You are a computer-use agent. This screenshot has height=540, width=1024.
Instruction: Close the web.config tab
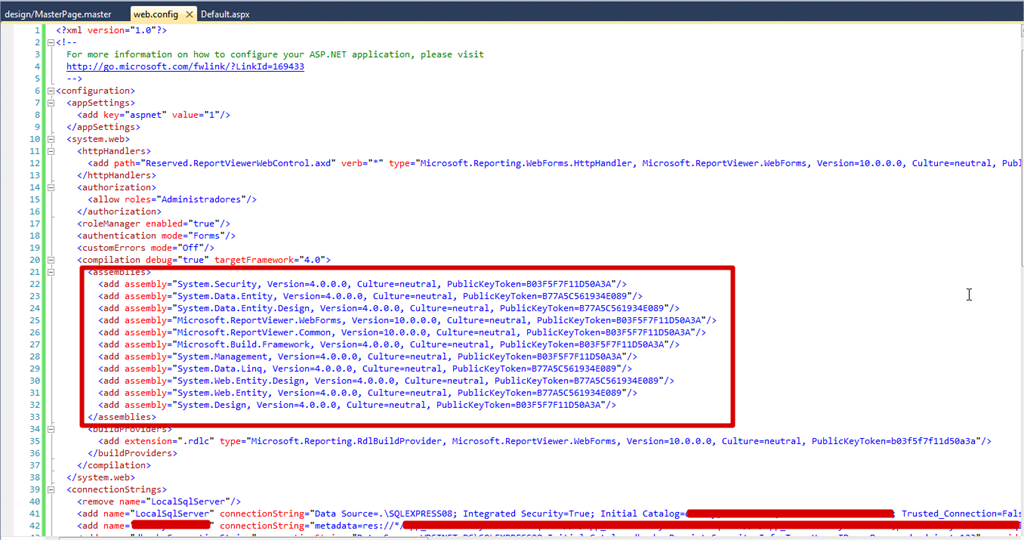pyautogui.click(x=187, y=16)
